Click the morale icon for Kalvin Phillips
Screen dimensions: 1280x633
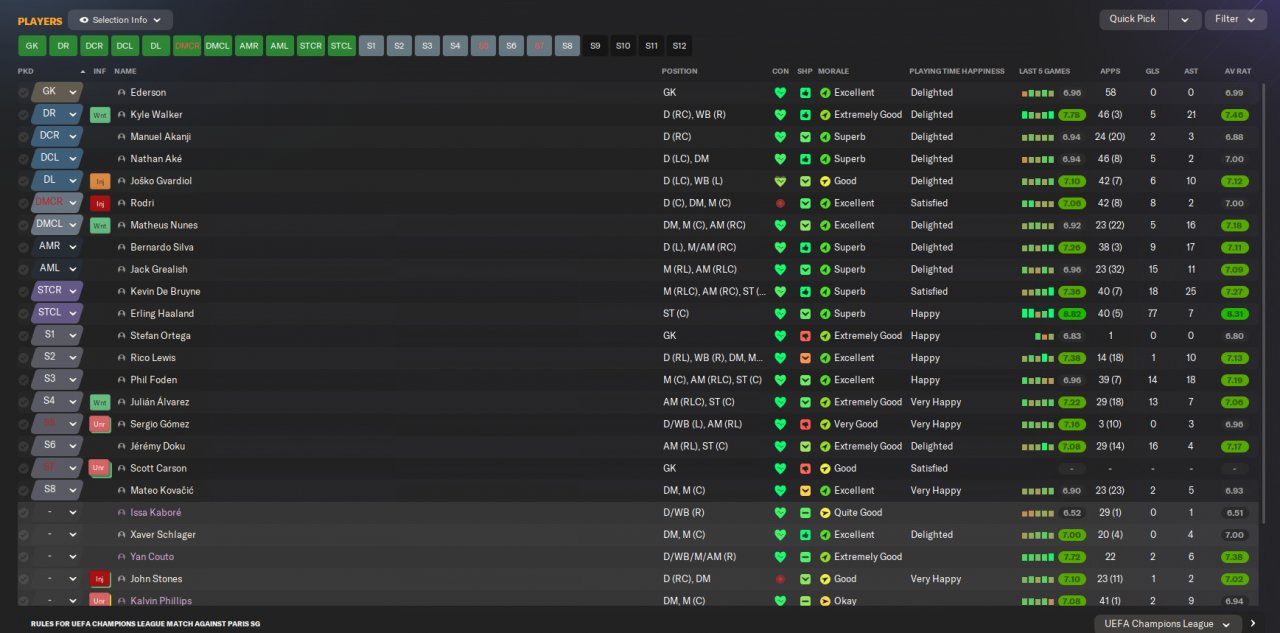(x=825, y=601)
